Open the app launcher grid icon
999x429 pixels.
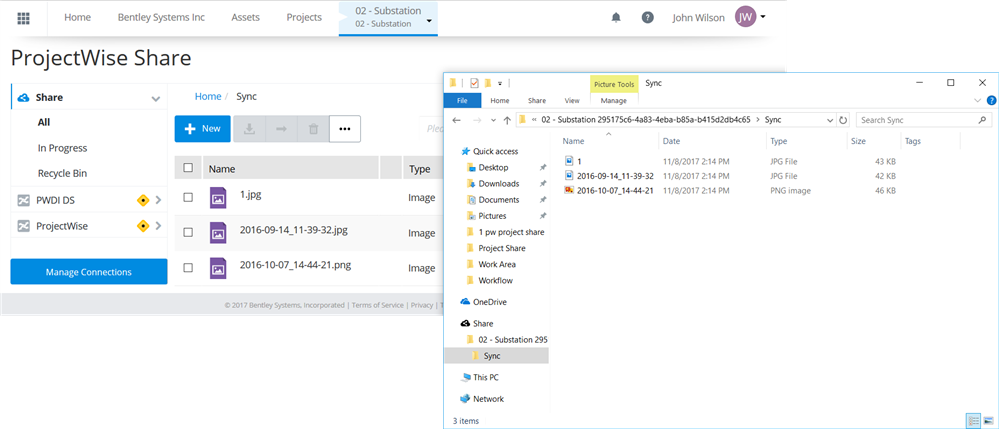[x=24, y=18]
